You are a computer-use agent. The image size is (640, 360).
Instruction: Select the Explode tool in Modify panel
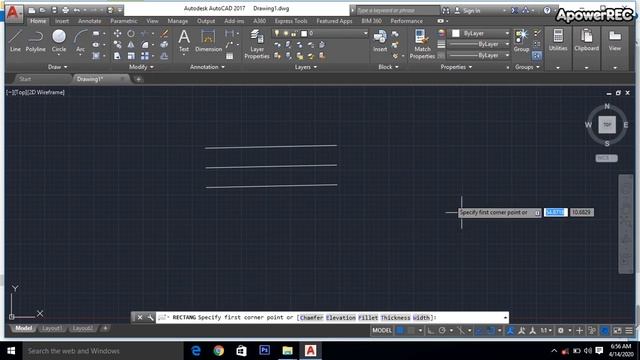point(164,45)
